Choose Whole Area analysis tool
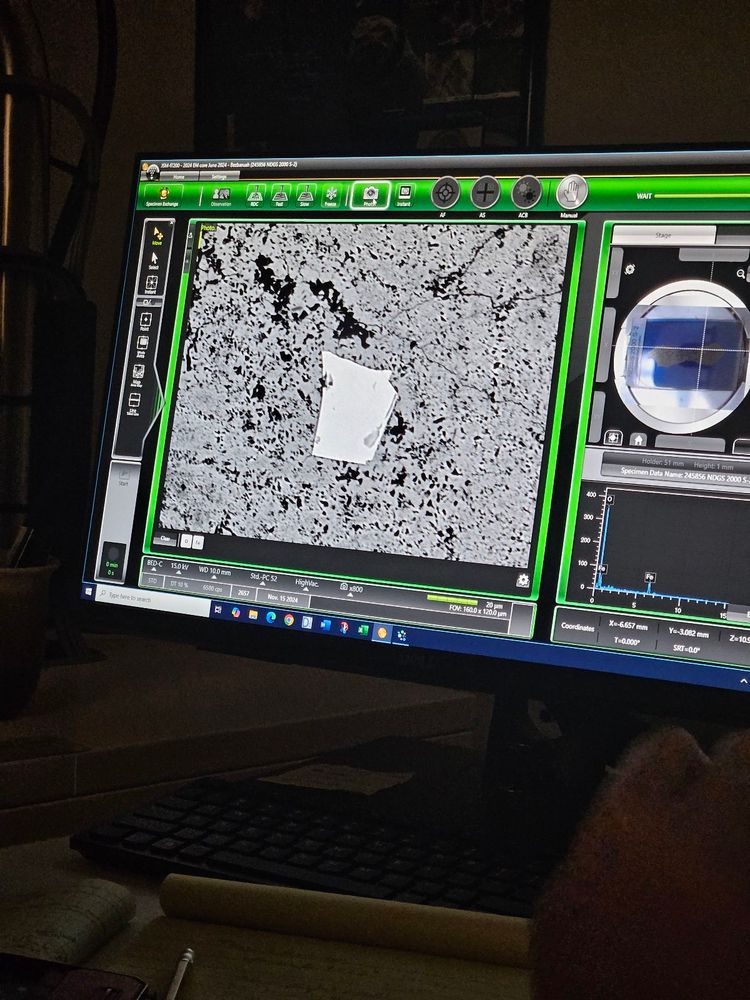Screen dimensions: 750x1000 142,347
